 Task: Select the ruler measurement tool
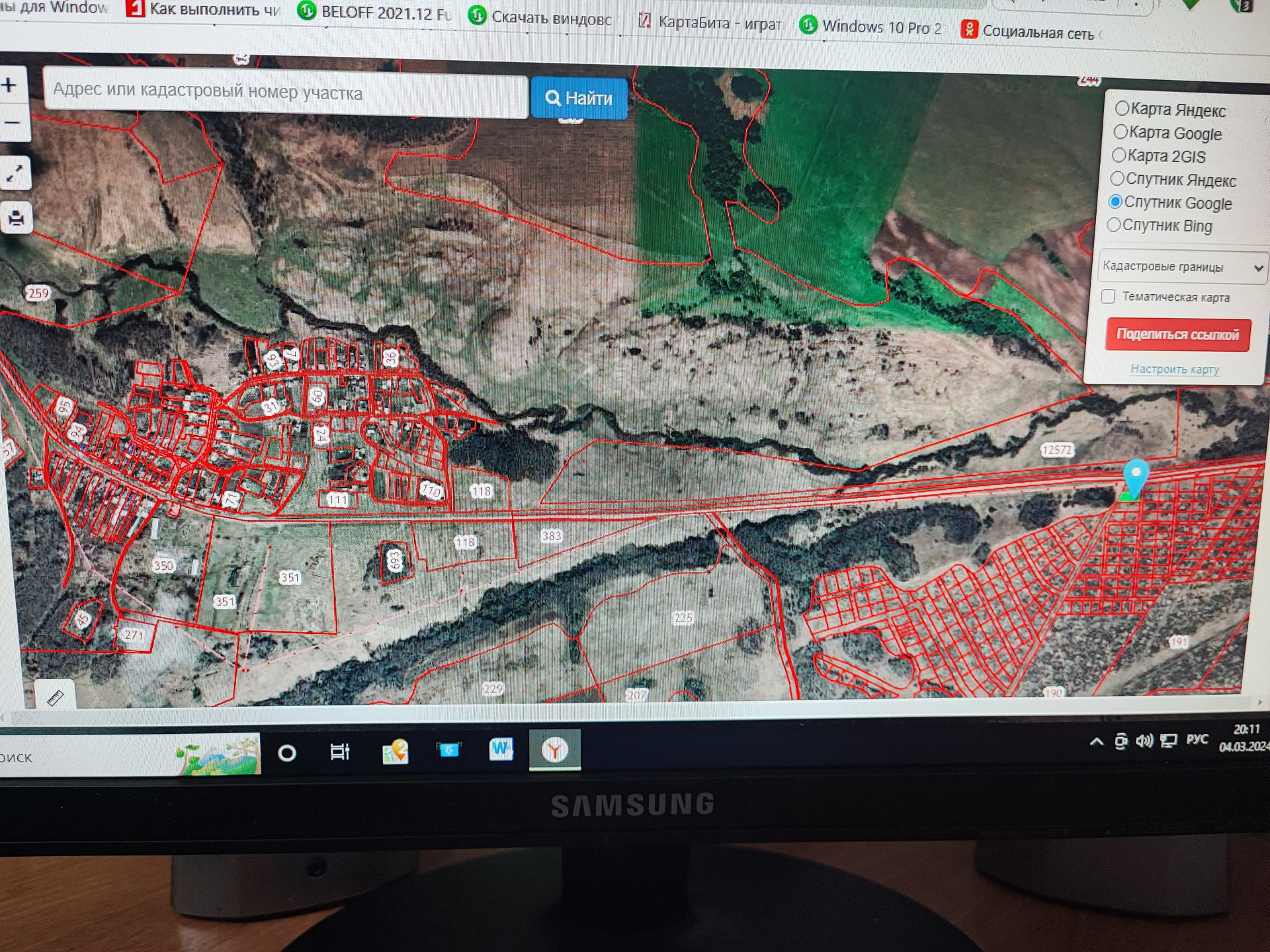tap(55, 697)
